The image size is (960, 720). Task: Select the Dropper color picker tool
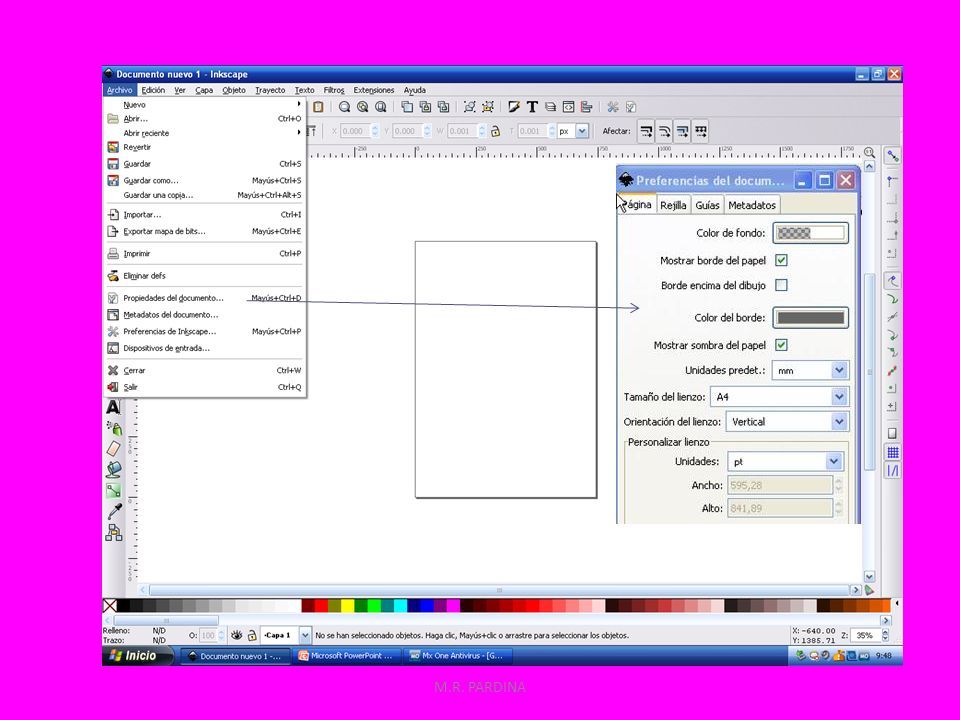click(114, 511)
